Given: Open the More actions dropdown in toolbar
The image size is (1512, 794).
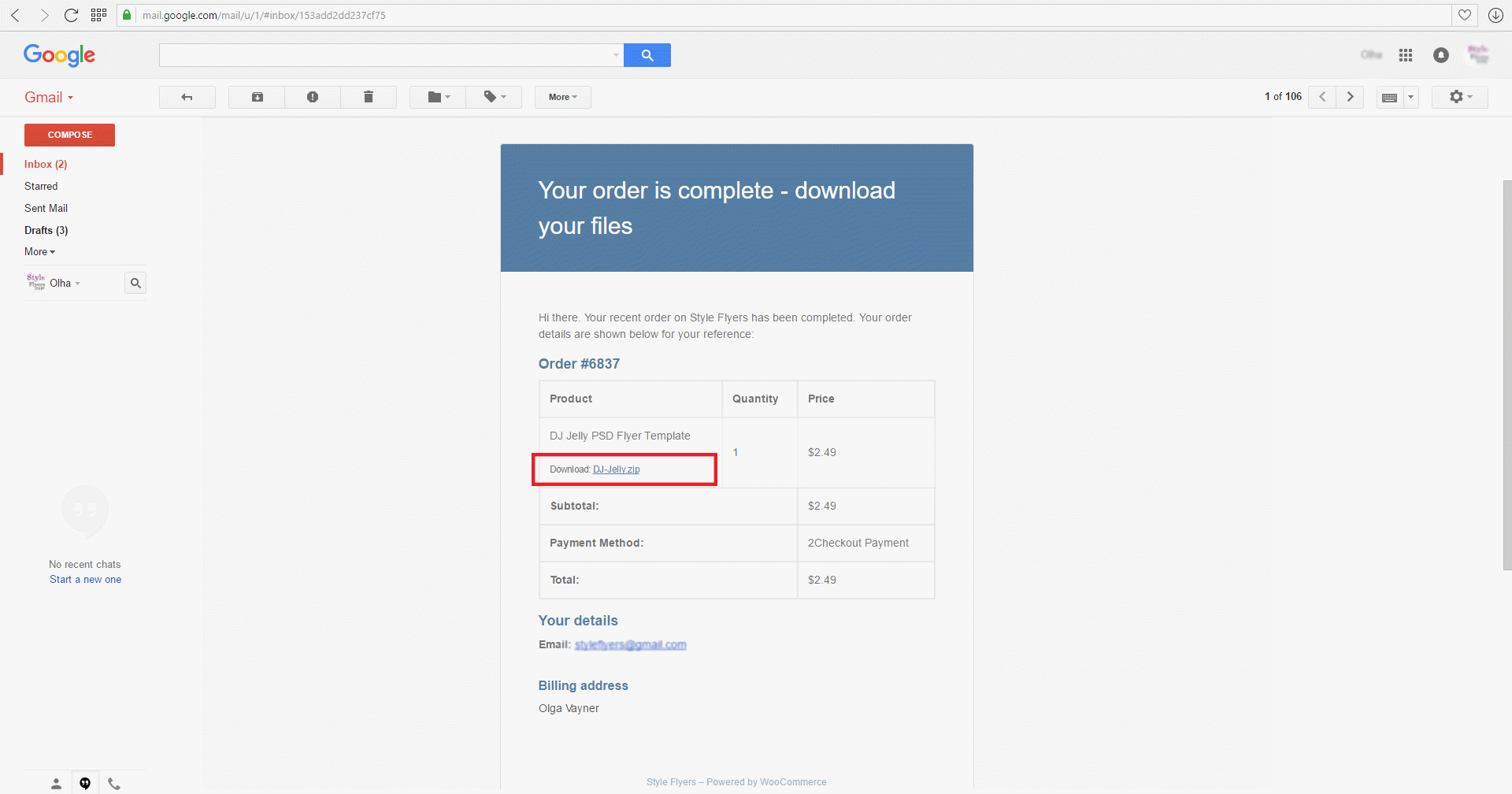Looking at the screenshot, I should coord(562,97).
